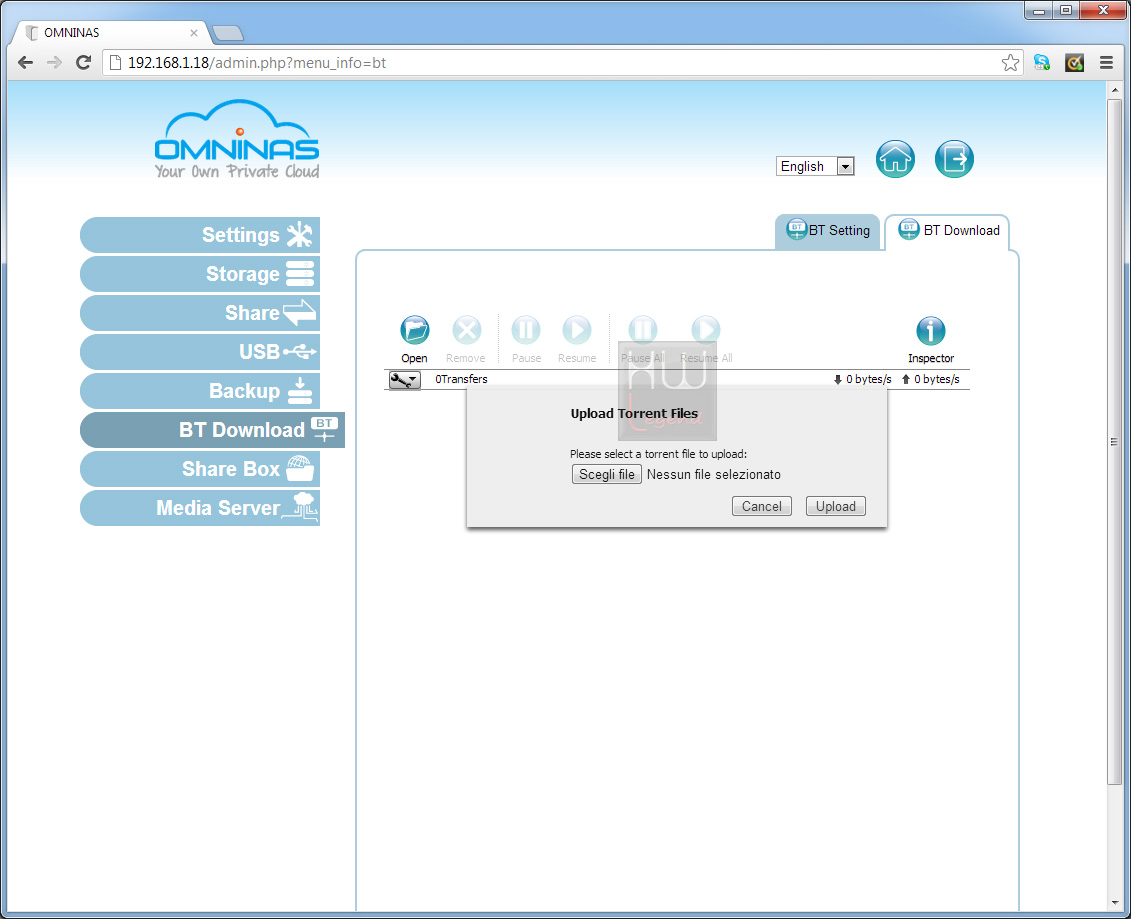Click the download speed 0 bytes/s indicator
The image size is (1131, 919).
(863, 379)
